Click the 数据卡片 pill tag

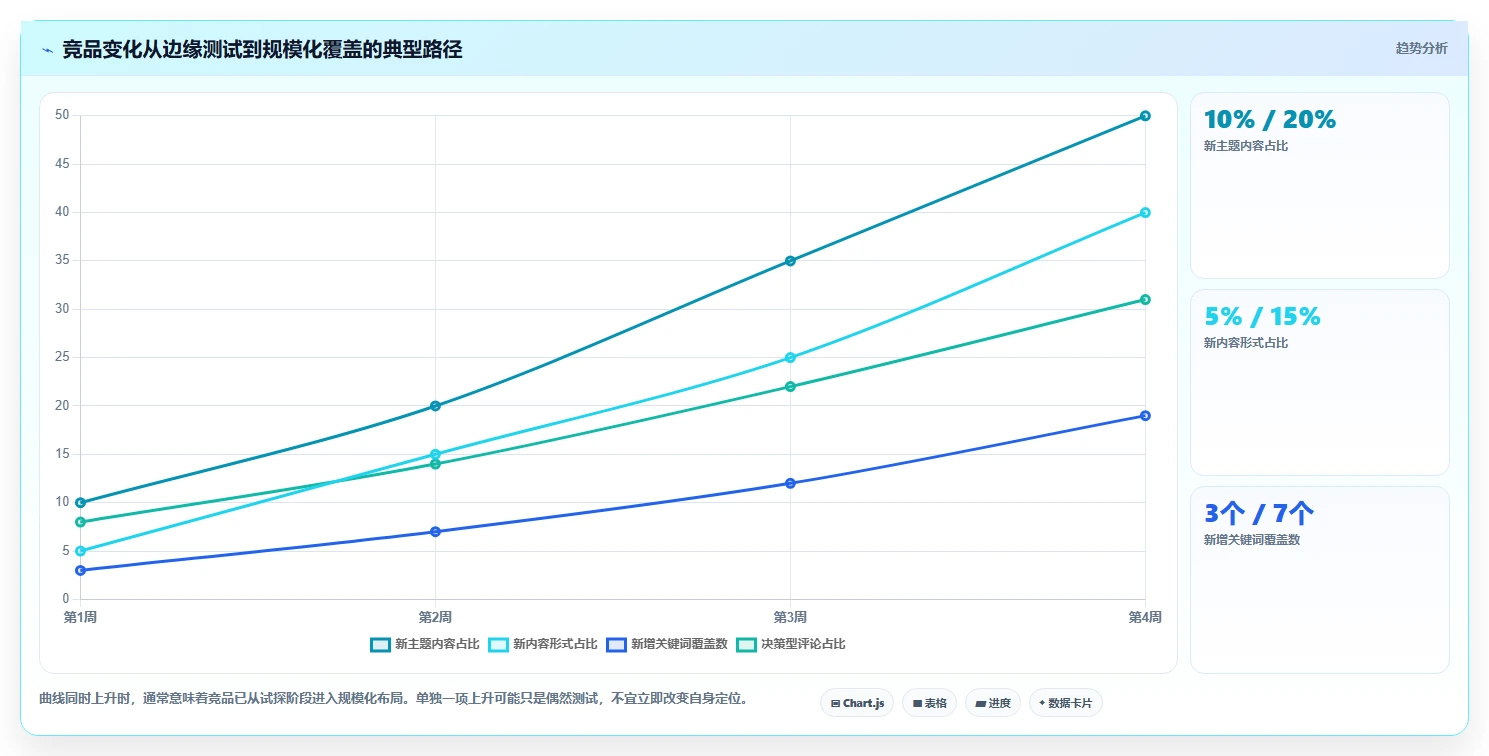click(x=1066, y=703)
